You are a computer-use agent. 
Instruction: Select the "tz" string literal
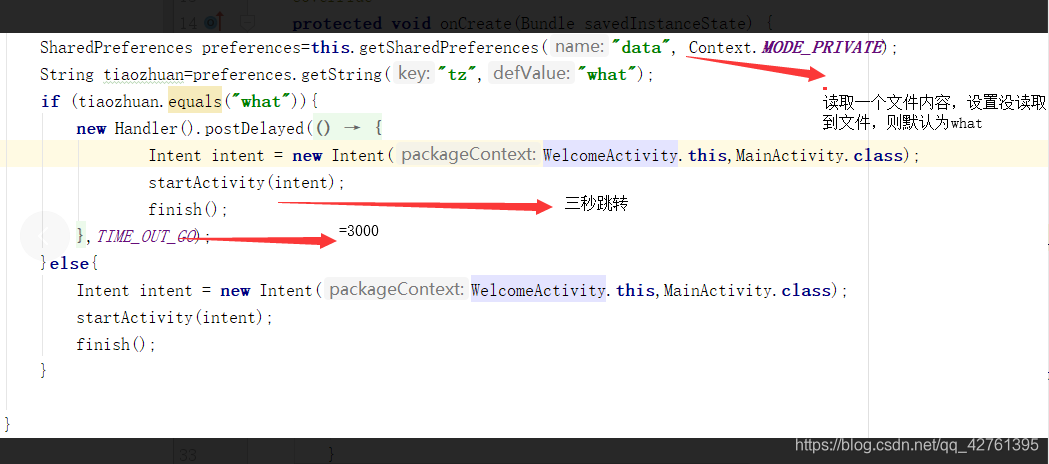(457, 75)
